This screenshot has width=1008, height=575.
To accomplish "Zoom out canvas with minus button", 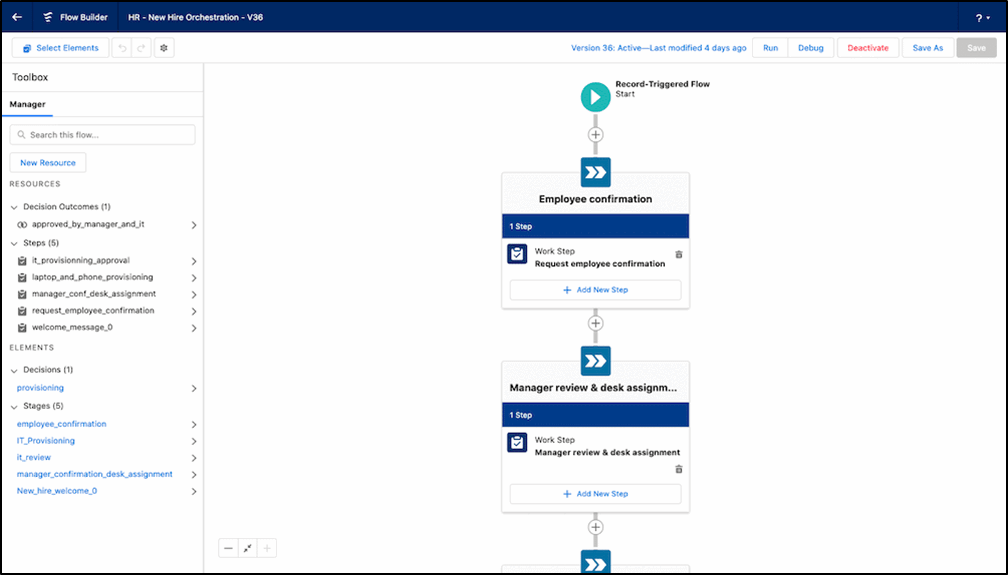I will click(x=229, y=548).
